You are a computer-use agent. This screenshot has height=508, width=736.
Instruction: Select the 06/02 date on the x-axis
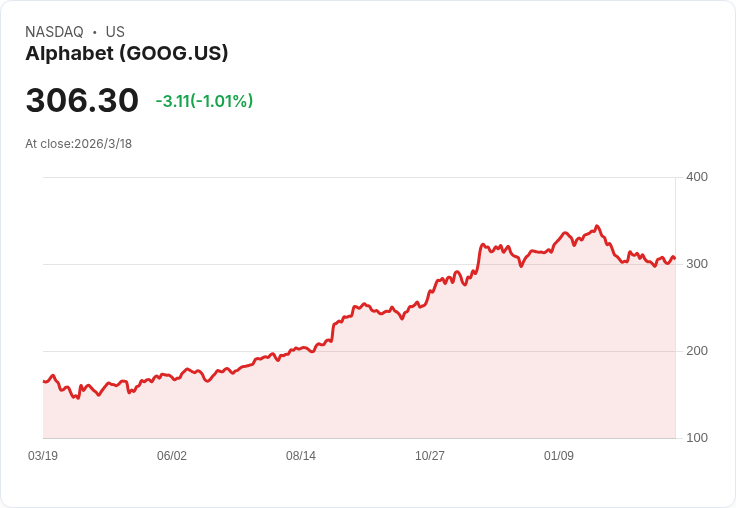pyautogui.click(x=172, y=456)
